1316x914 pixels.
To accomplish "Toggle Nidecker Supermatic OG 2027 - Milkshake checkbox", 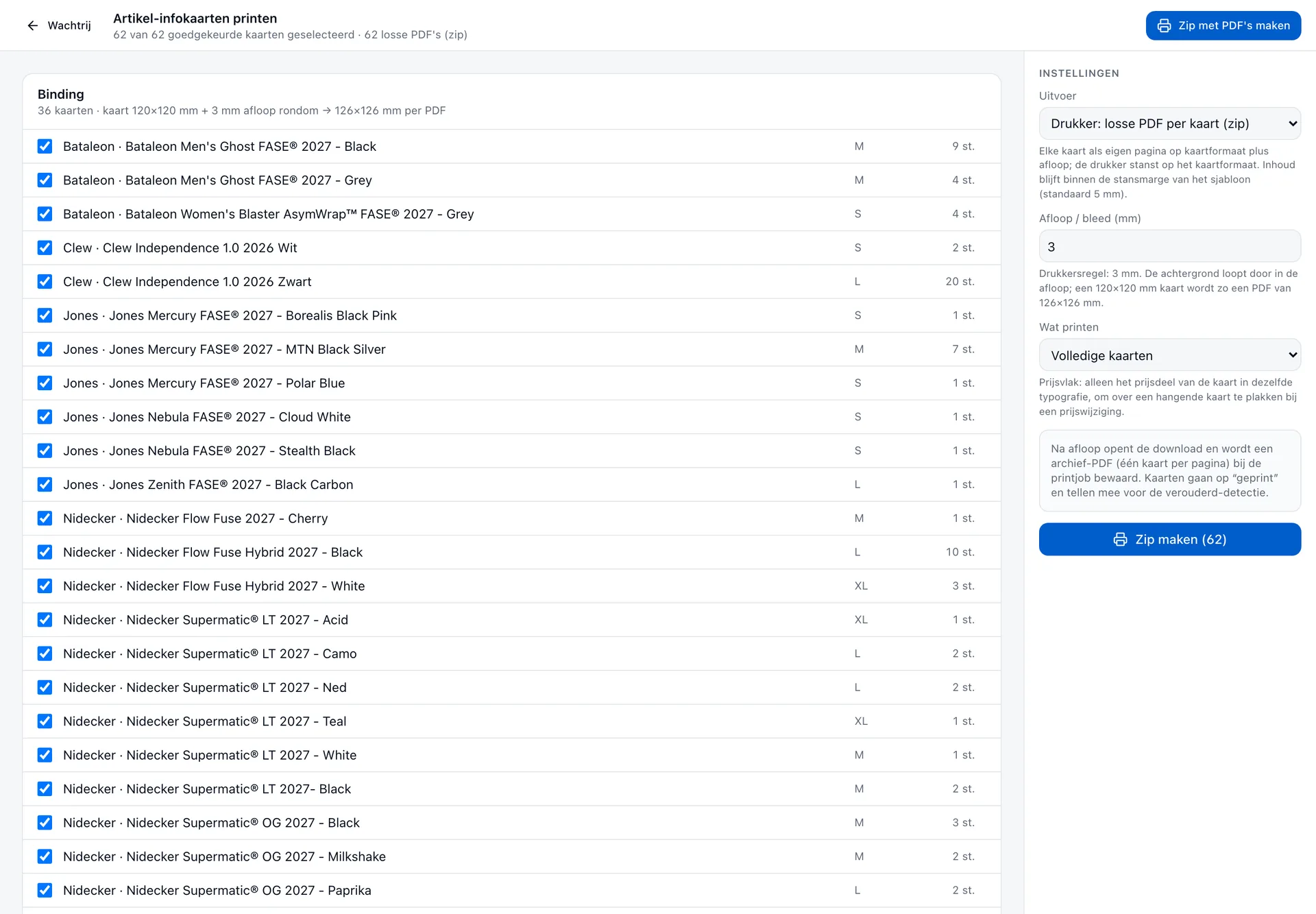I will pos(45,856).
